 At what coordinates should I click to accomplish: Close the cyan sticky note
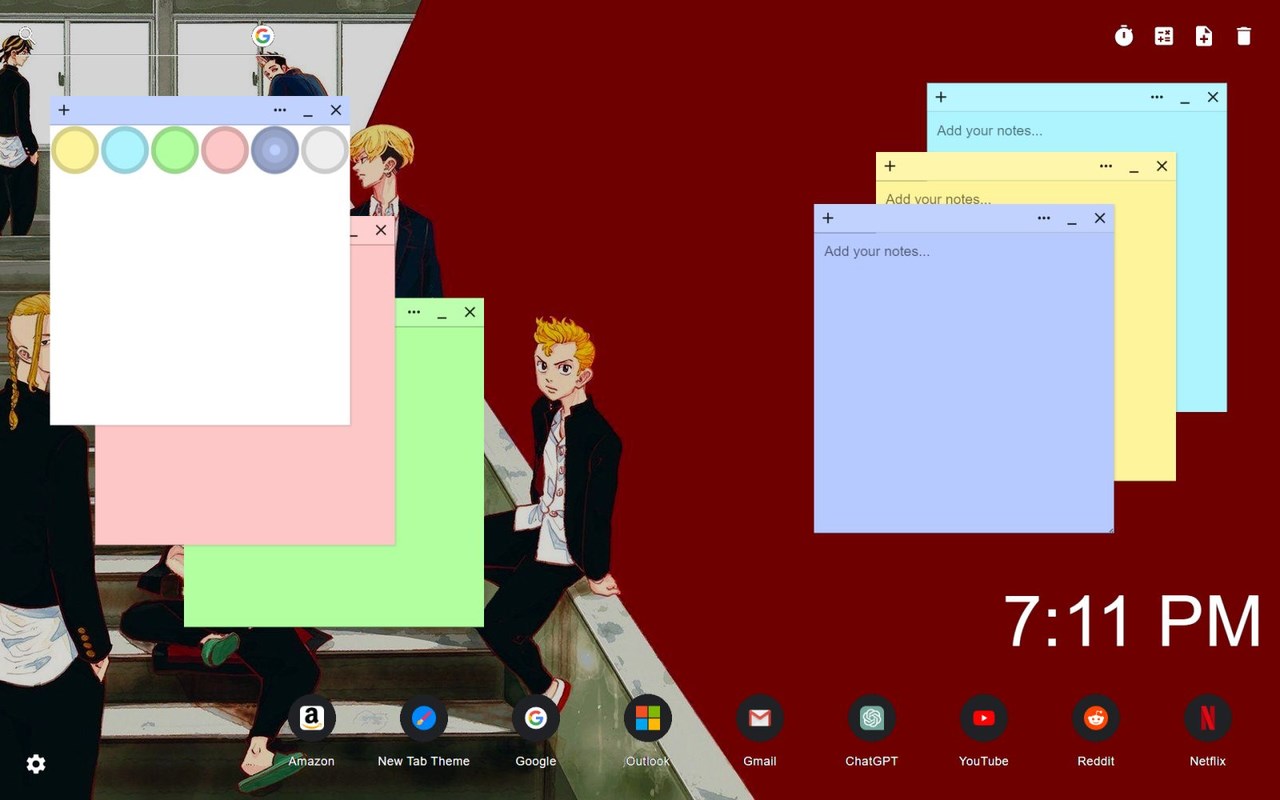[1213, 97]
